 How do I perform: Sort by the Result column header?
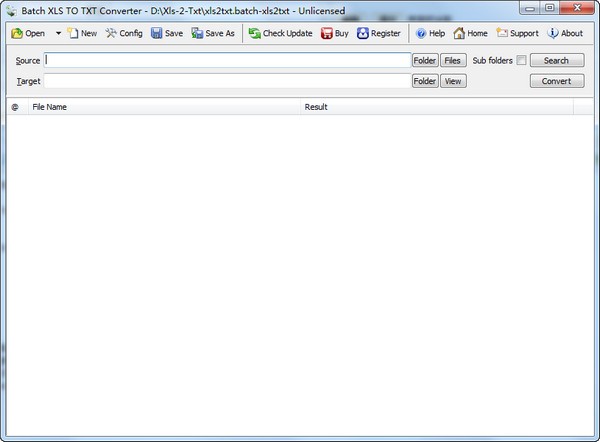tap(437, 107)
